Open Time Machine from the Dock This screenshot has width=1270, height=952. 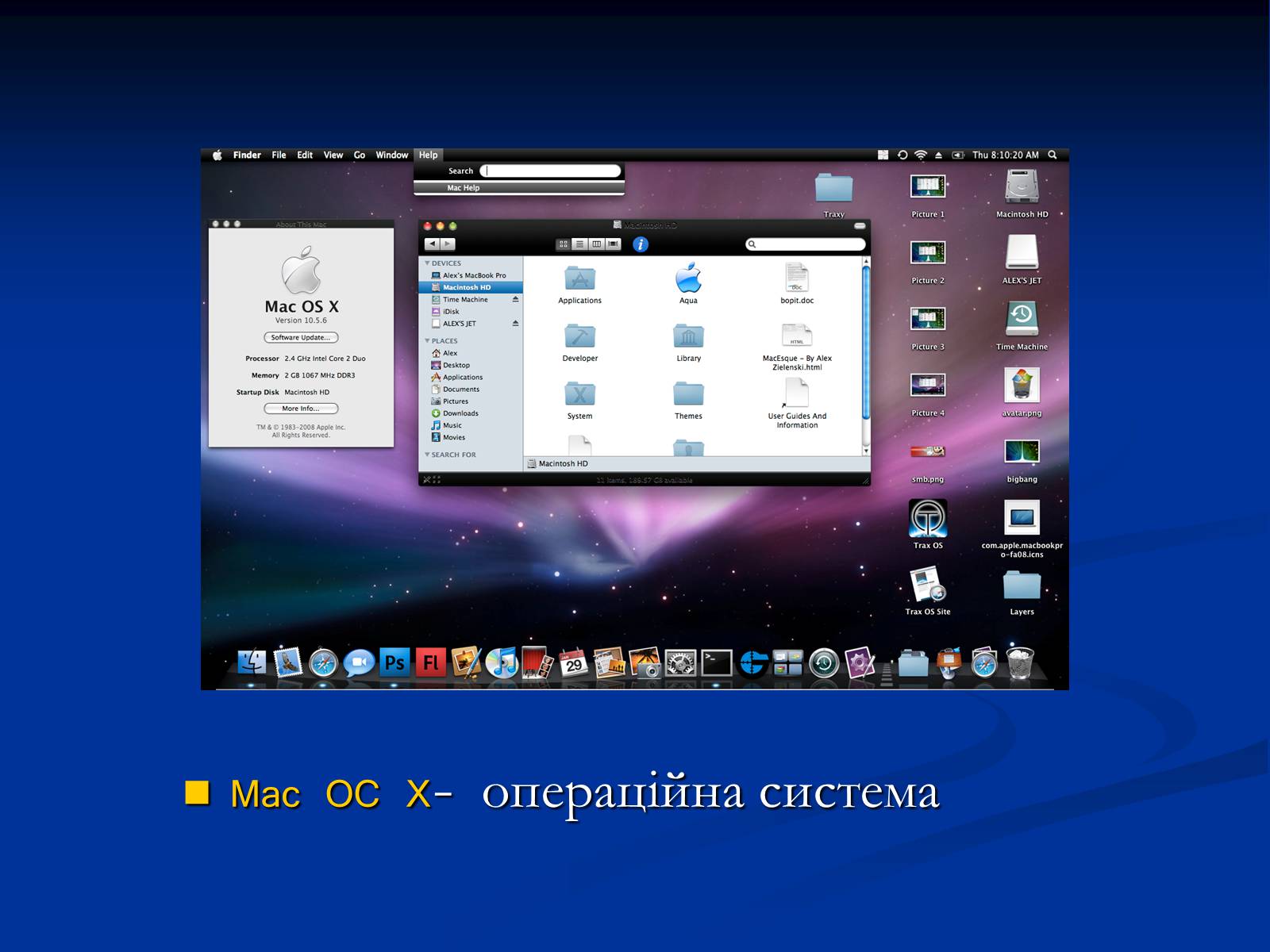[x=824, y=662]
